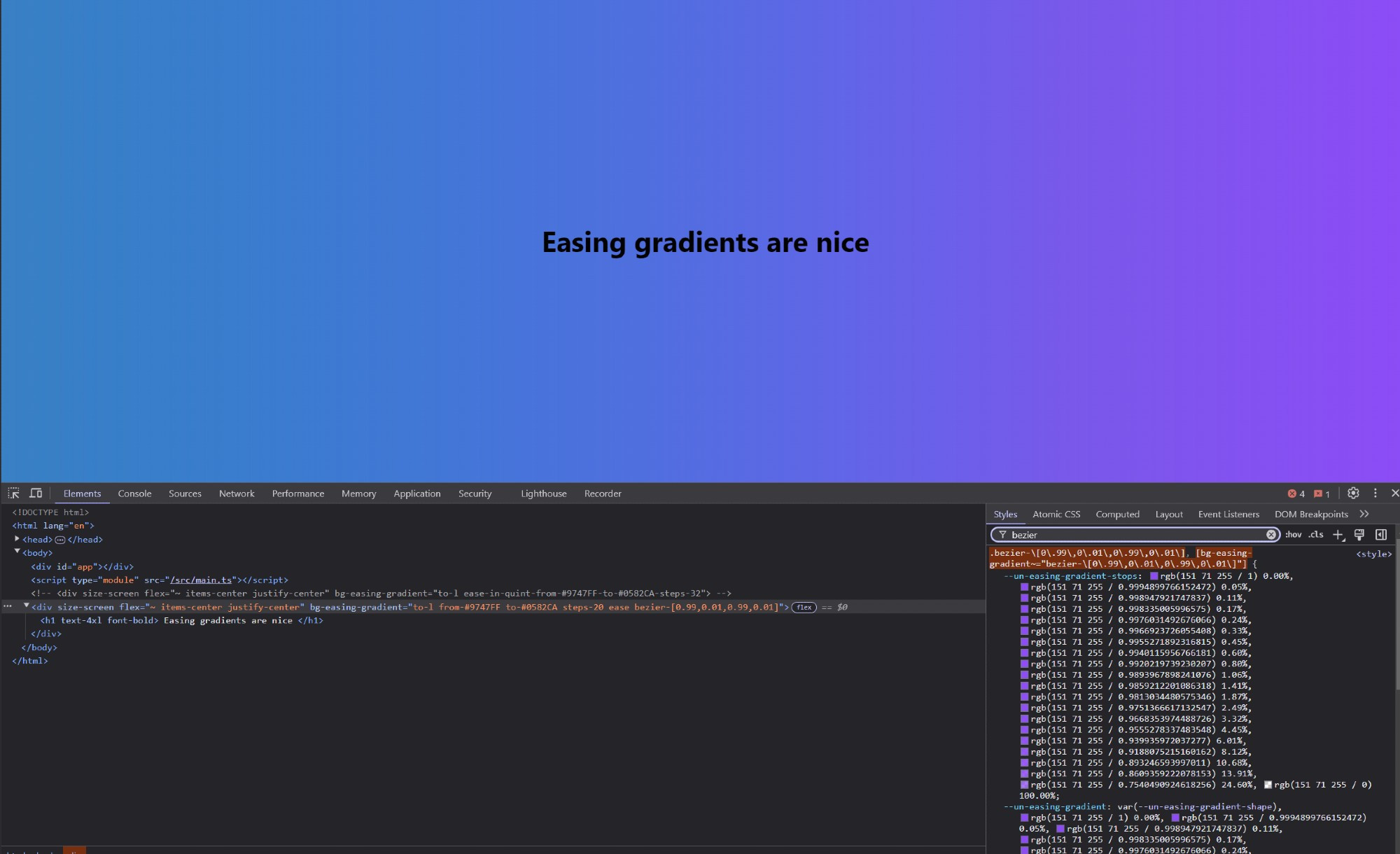The height and width of the screenshot is (854, 1400).
Task: Expand the head element node
Action: pos(17,539)
